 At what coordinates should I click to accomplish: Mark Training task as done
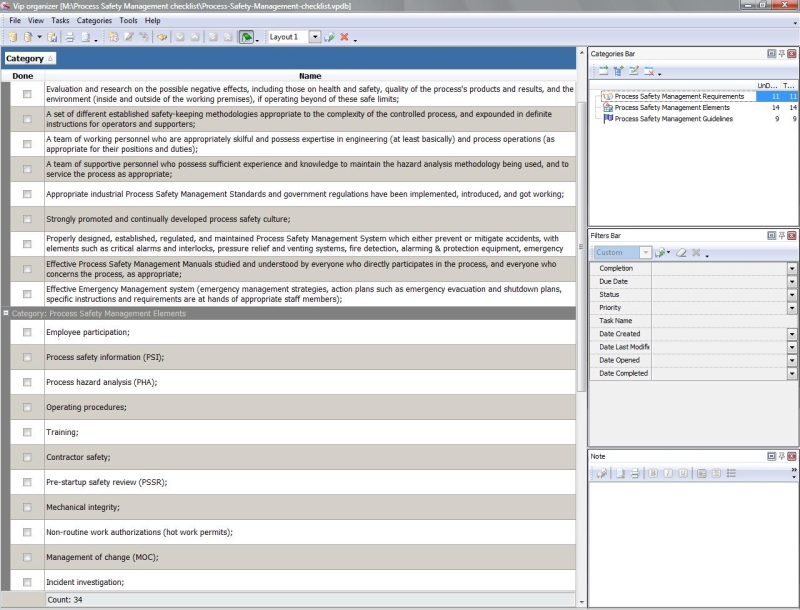[x=27, y=432]
